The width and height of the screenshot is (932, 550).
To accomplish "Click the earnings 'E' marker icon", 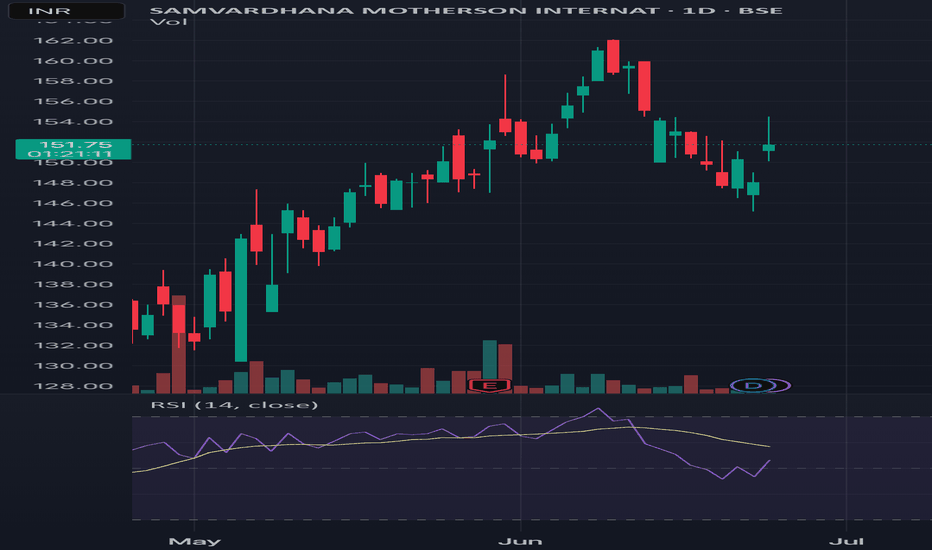I will coord(489,386).
